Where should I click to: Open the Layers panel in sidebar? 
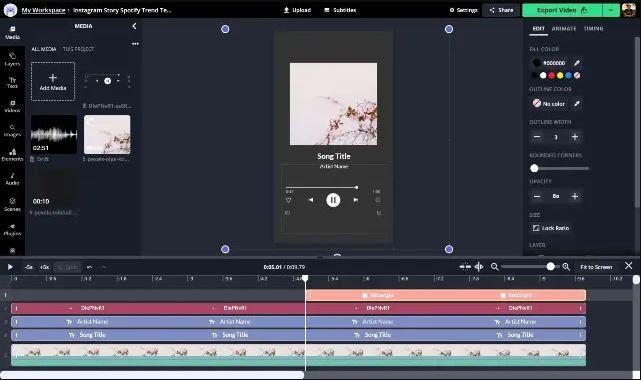click(12, 59)
